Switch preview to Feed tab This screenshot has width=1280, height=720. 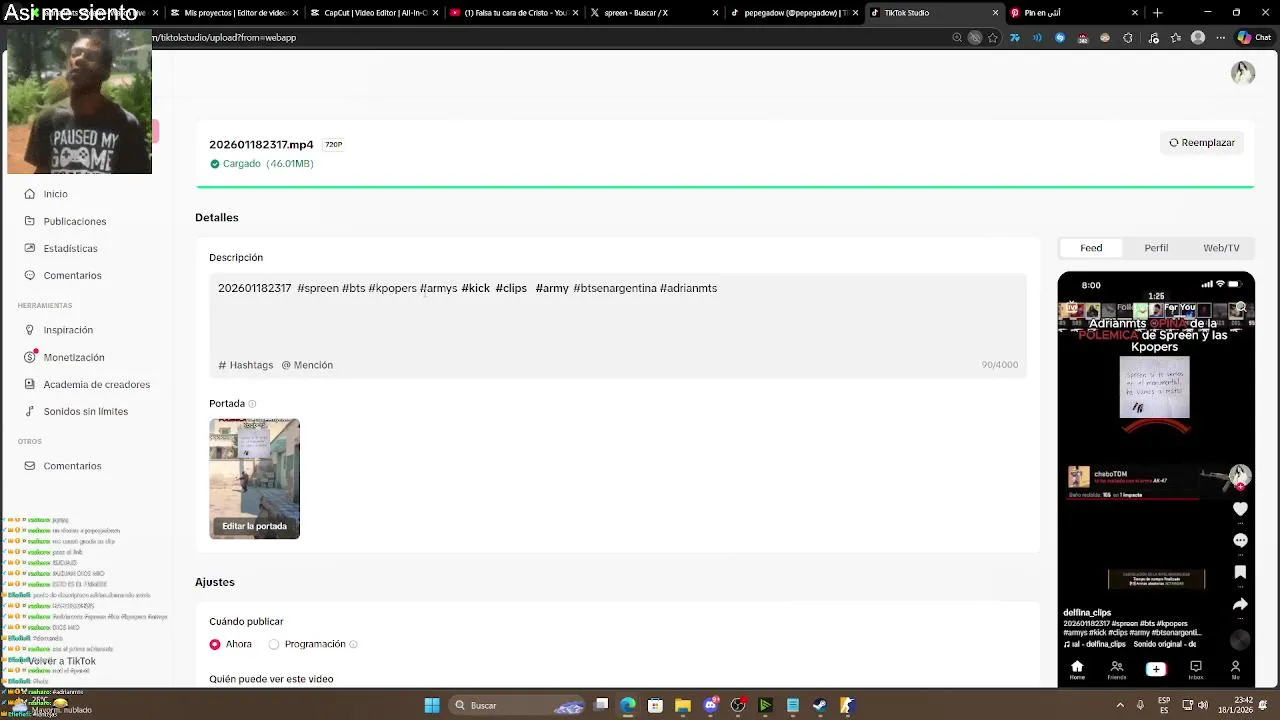pos(1091,248)
